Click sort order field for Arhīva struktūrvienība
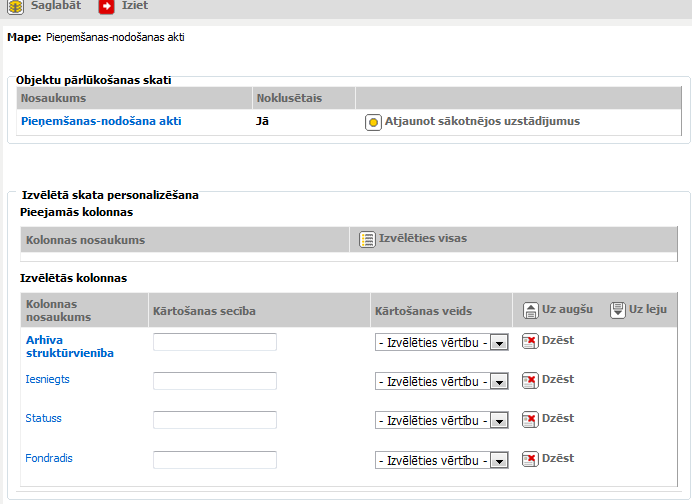Viewport: 692px width, 504px height. pos(214,342)
